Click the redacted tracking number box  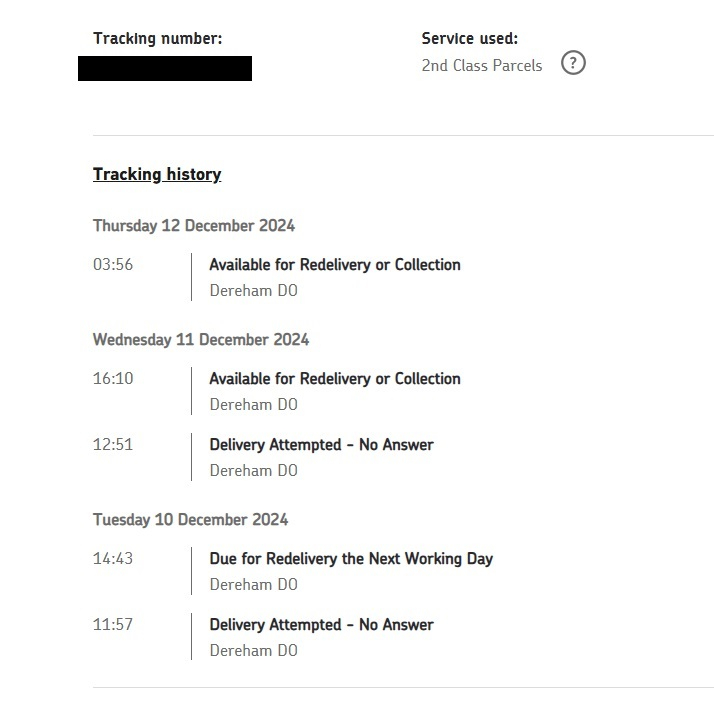pos(165,68)
